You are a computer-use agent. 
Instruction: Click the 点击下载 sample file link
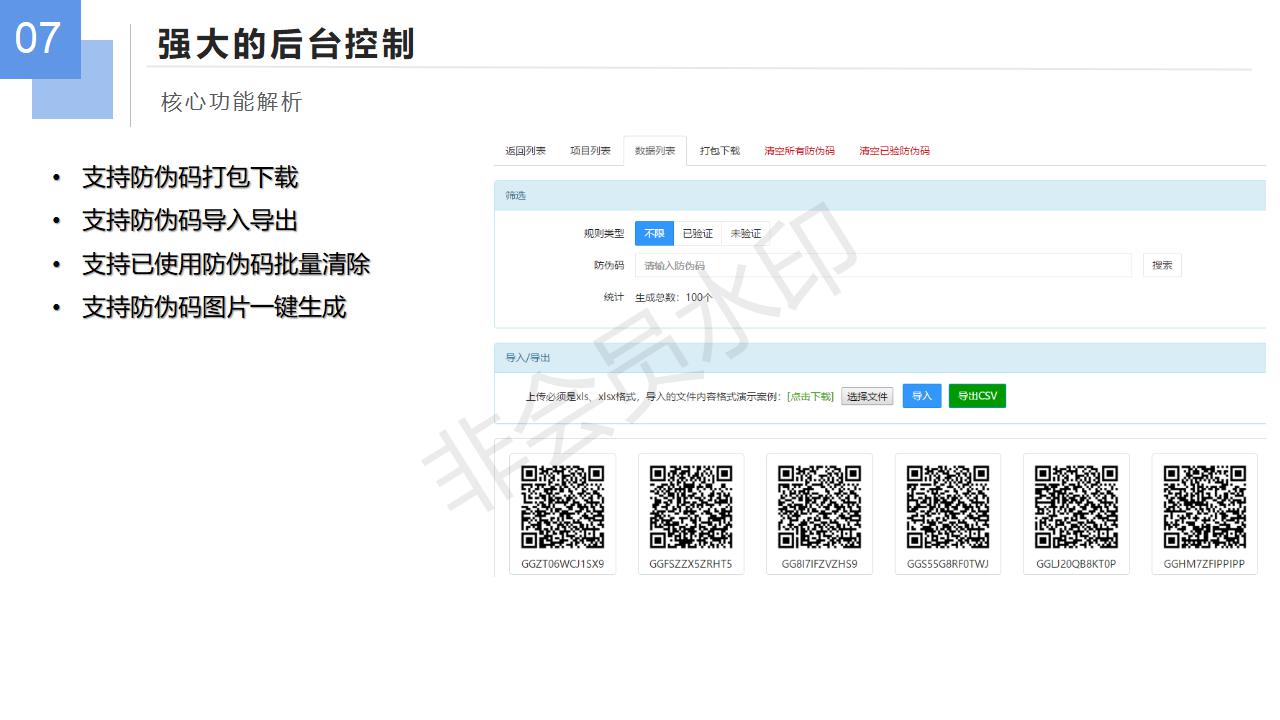coord(810,397)
